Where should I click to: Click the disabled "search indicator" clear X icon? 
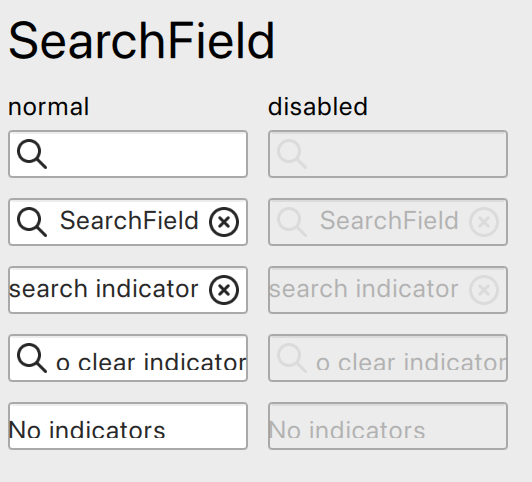484,290
